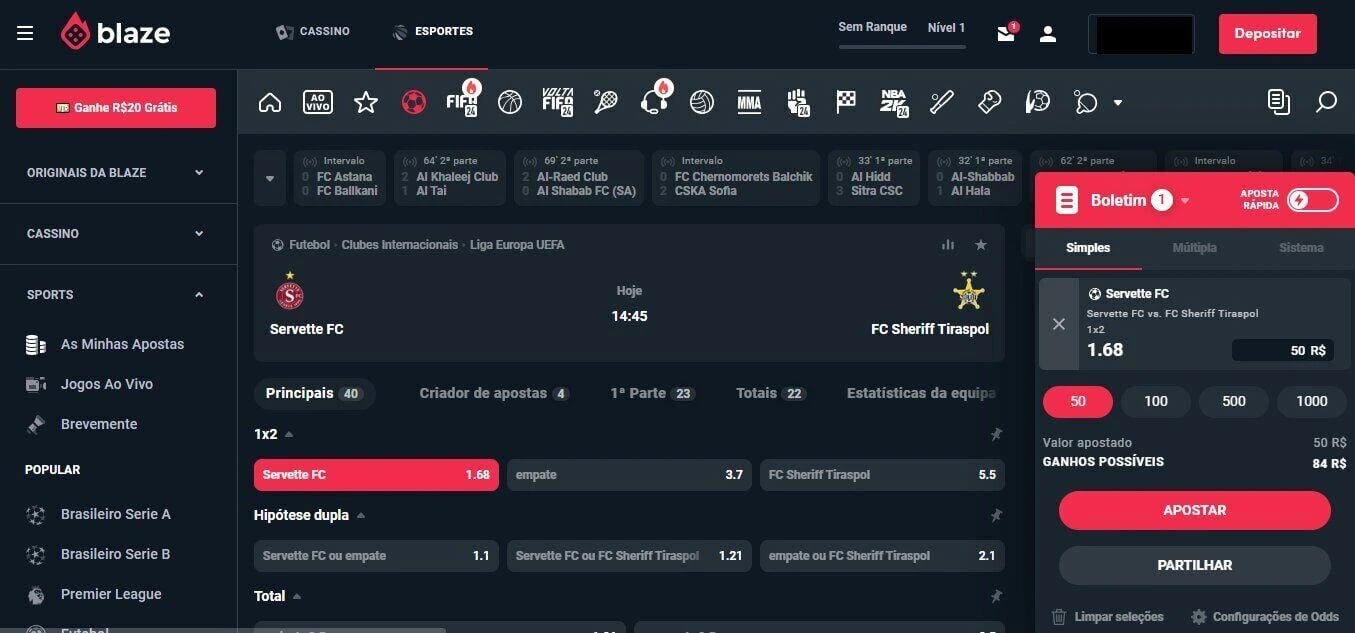Viewport: 1355px width, 633px height.
Task: Switch to Esportes top tab
Action: coord(433,32)
